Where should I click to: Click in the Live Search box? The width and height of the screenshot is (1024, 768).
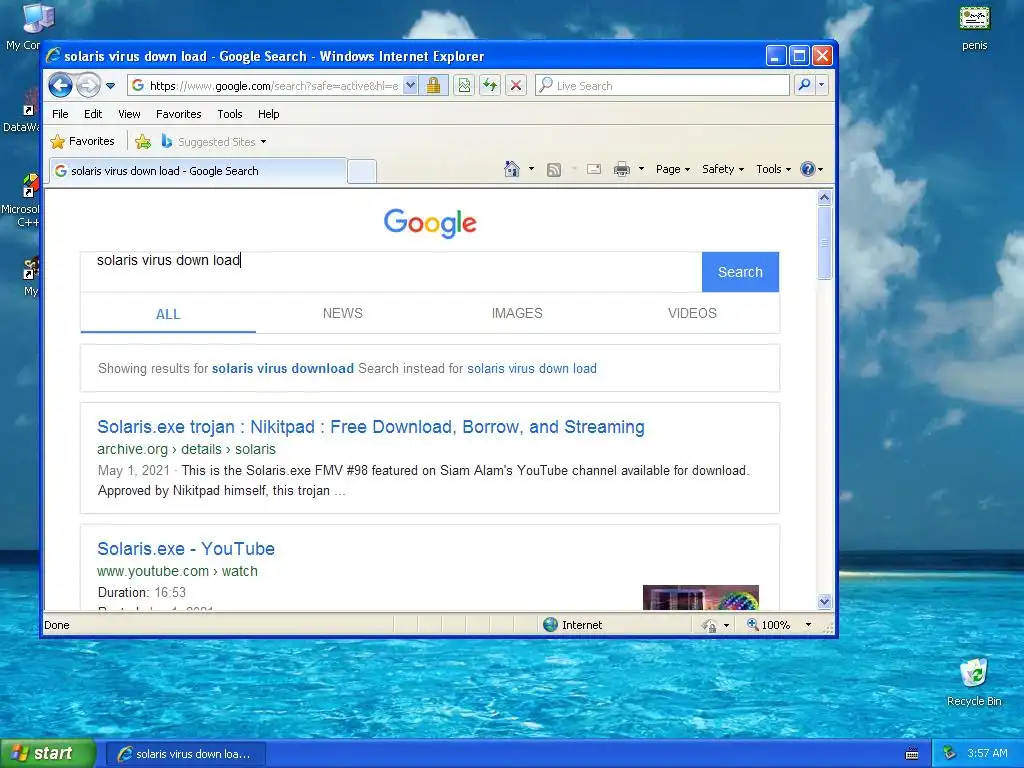tap(662, 86)
